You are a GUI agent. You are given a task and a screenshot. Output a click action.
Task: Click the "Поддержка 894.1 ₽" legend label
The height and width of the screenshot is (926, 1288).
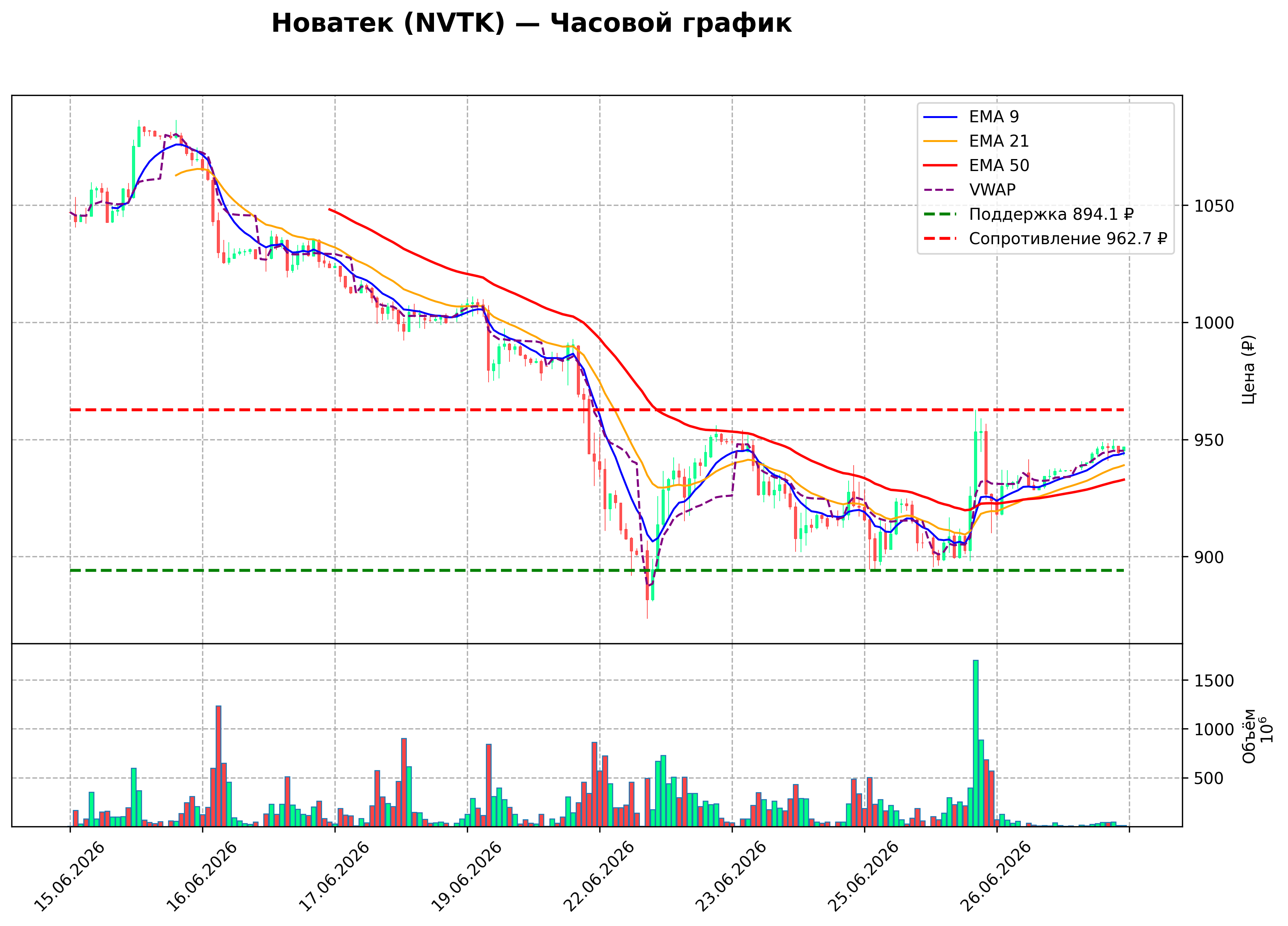(x=1051, y=215)
